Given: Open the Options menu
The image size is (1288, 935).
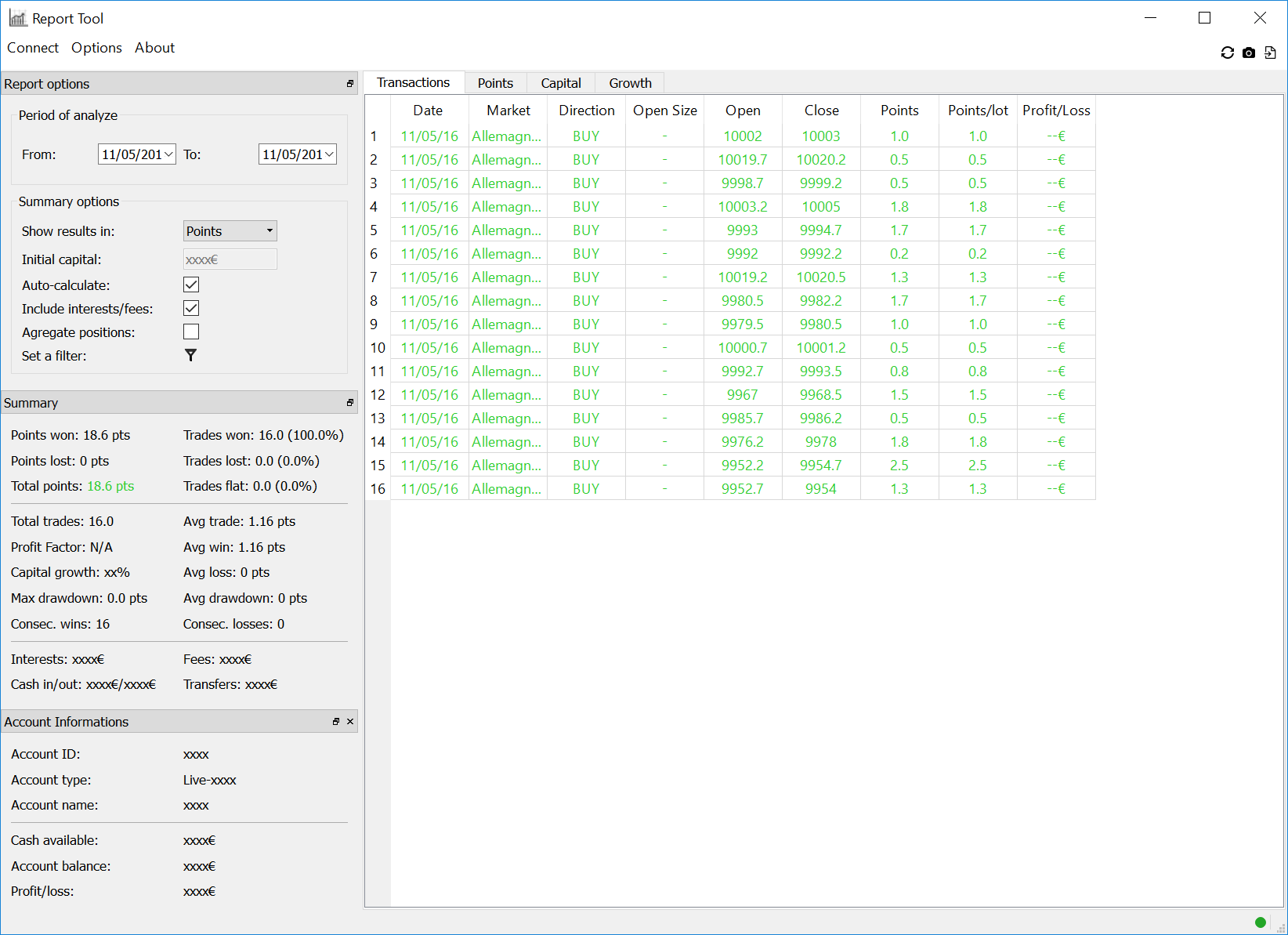Looking at the screenshot, I should 96,48.
